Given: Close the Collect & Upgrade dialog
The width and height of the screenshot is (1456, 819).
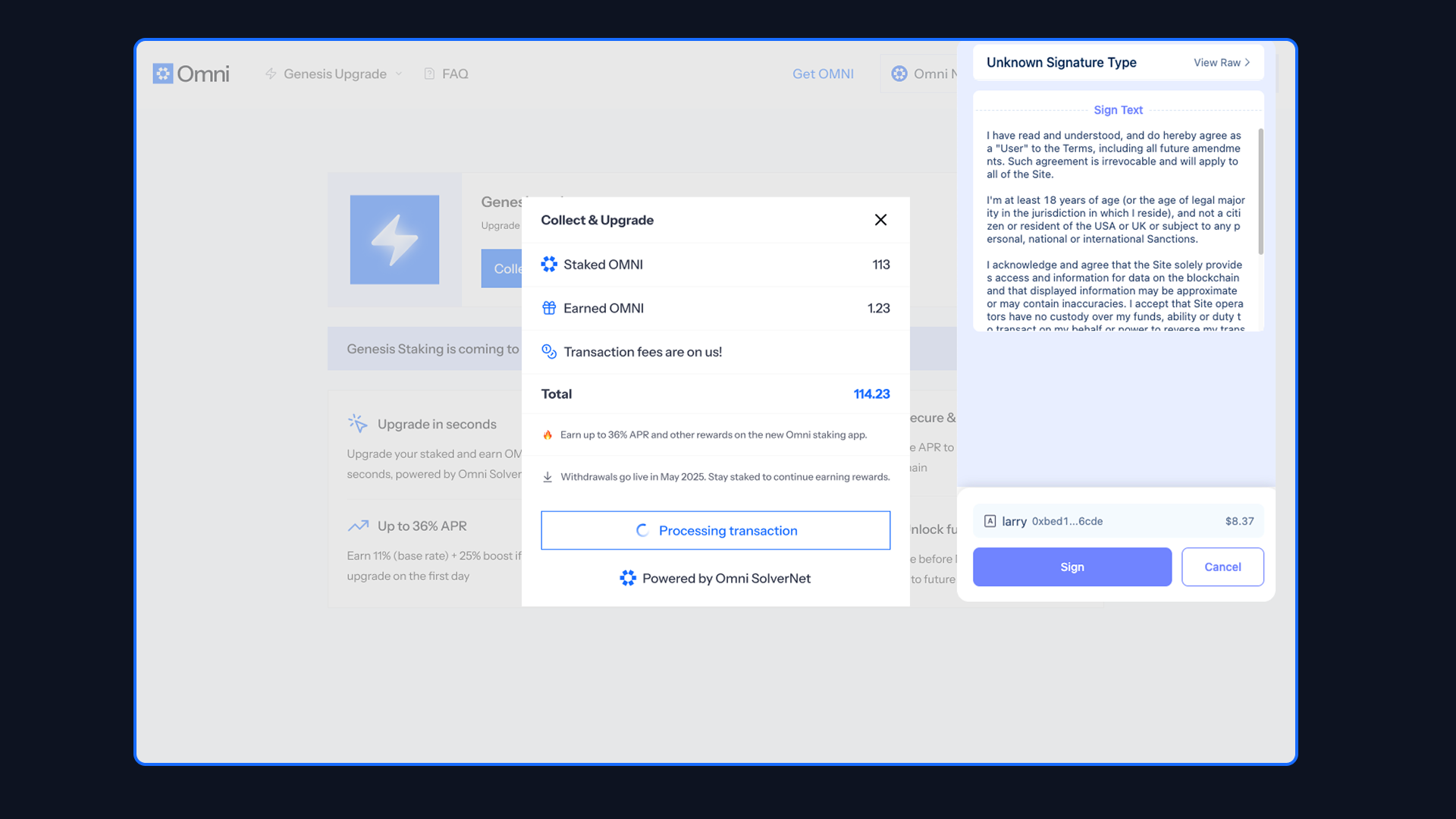Looking at the screenshot, I should (880, 220).
